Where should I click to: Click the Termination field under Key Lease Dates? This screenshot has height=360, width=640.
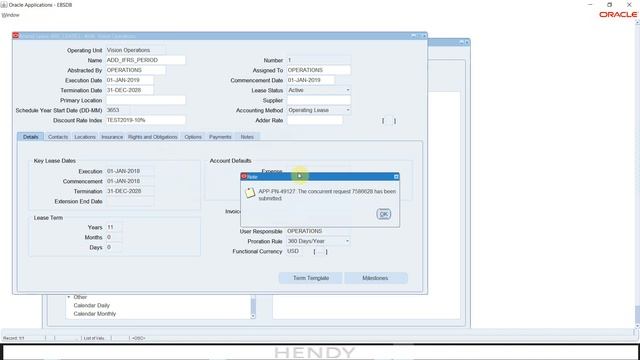tap(129, 191)
